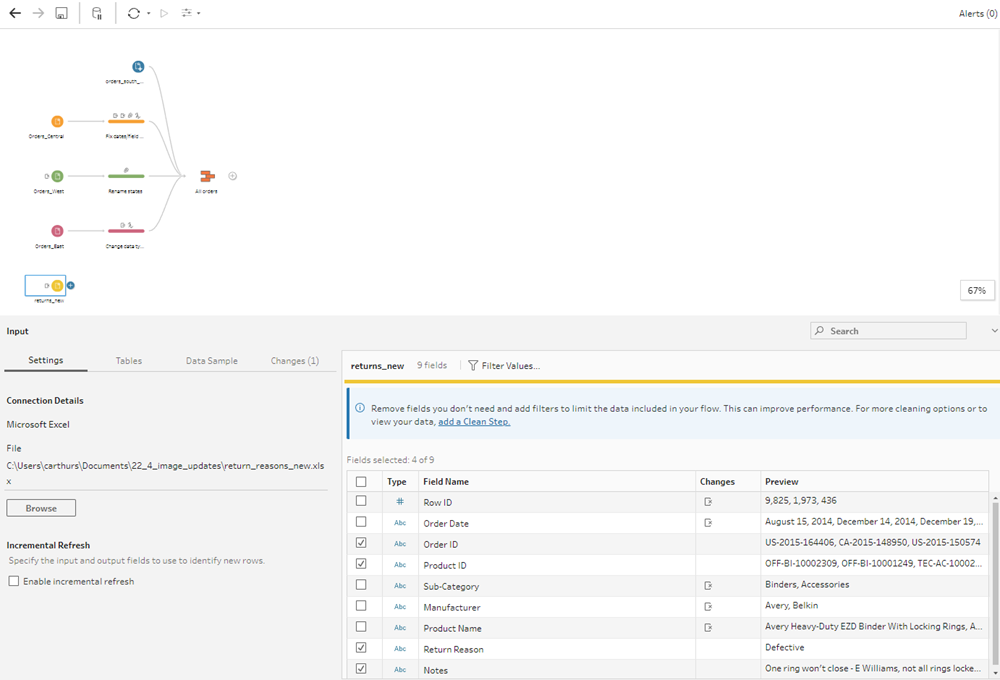Enable incremental refresh checkbox
This screenshot has width=1000, height=680.
pos(14,581)
